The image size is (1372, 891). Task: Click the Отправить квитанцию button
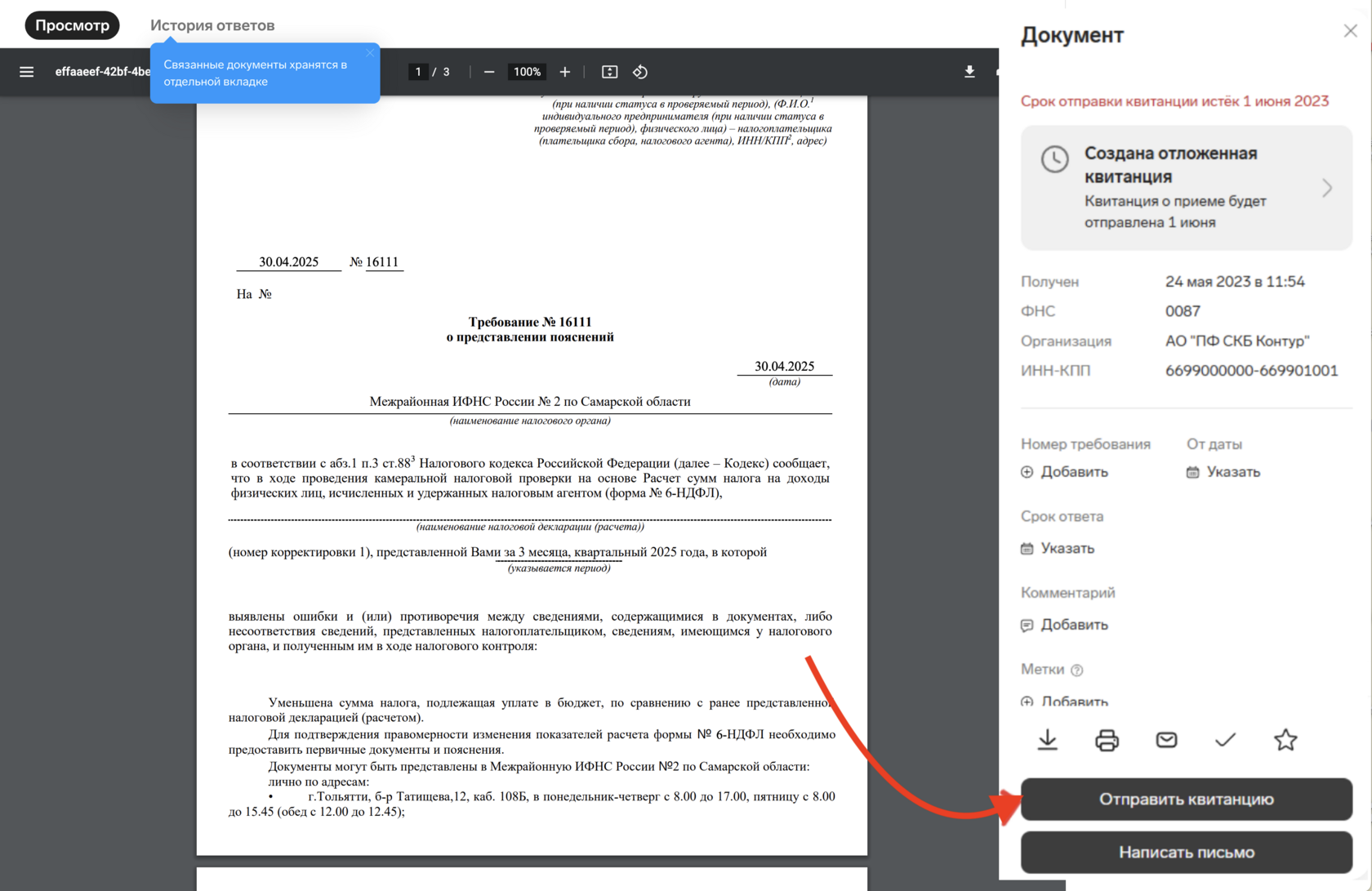tap(1187, 800)
